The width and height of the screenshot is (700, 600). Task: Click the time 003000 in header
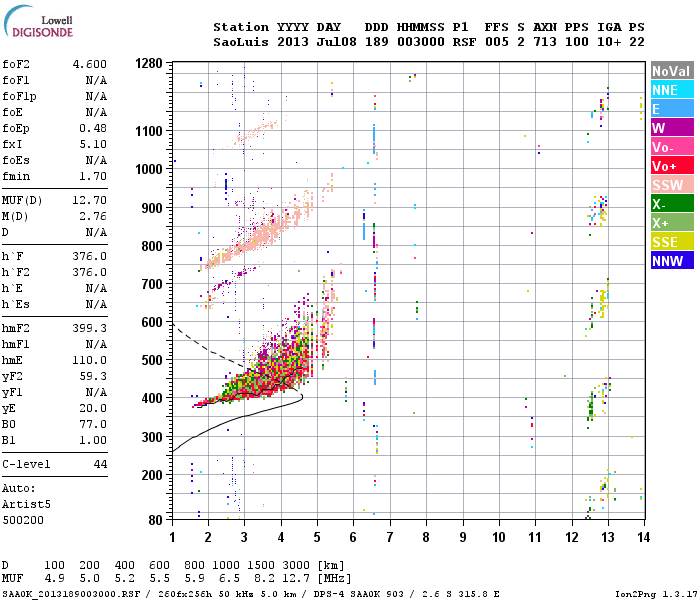pos(421,42)
